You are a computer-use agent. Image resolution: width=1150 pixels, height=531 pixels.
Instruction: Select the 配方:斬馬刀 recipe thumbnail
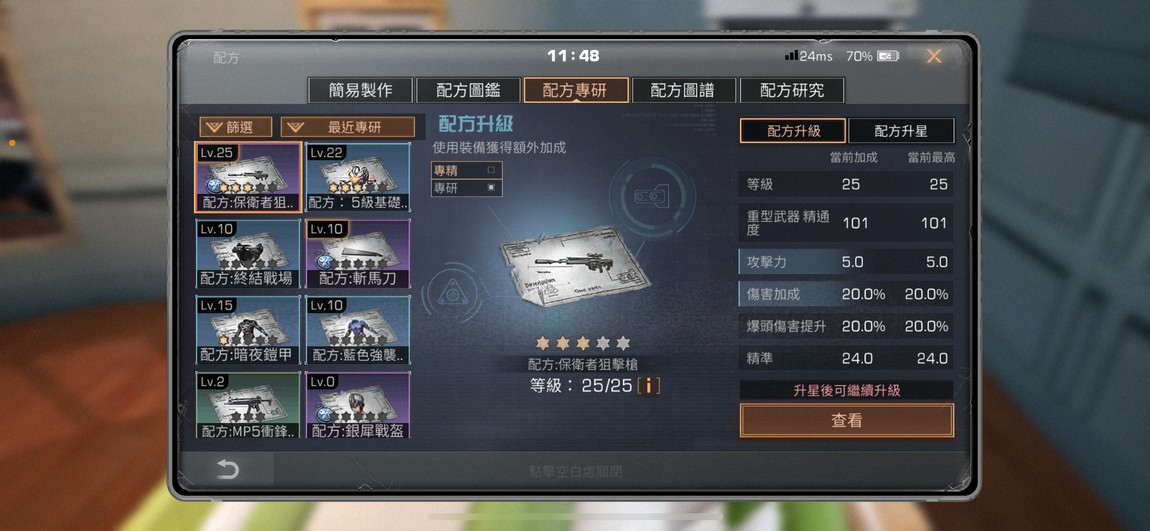point(357,254)
